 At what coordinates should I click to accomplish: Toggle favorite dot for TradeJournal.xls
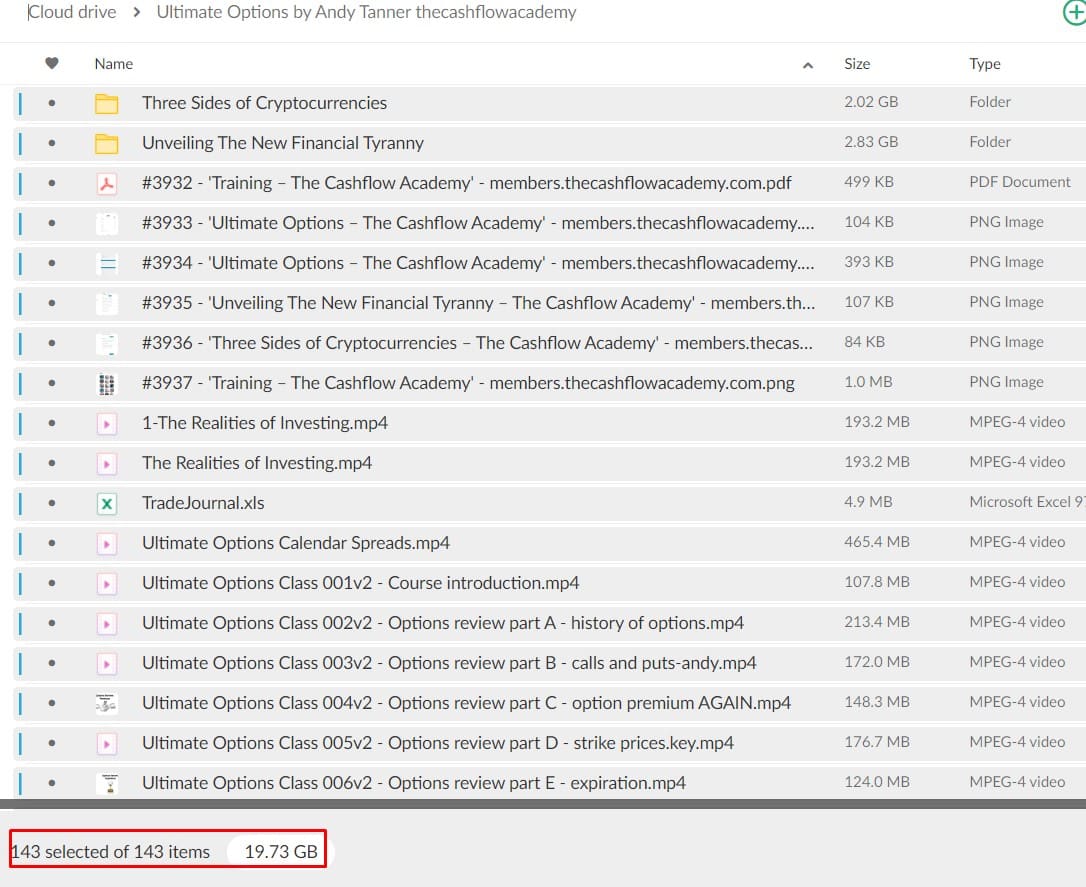pyautogui.click(x=52, y=503)
